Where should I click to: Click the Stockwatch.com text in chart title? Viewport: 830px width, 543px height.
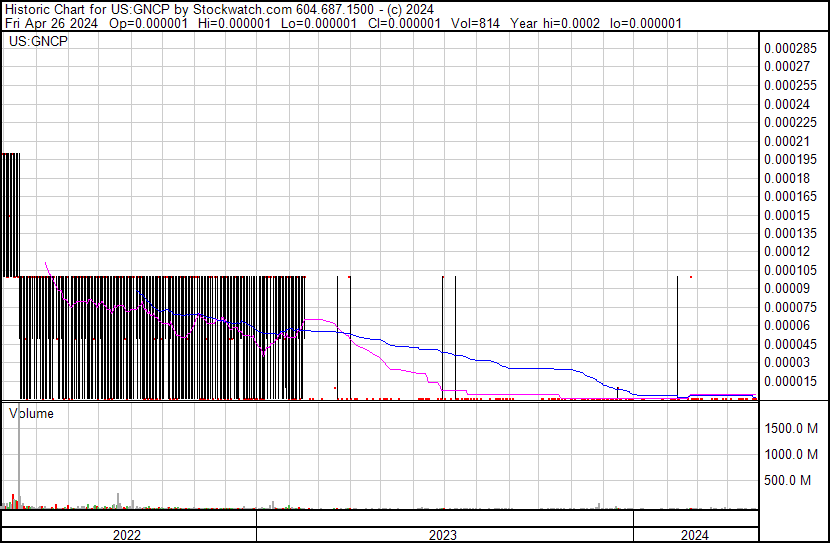242,10
